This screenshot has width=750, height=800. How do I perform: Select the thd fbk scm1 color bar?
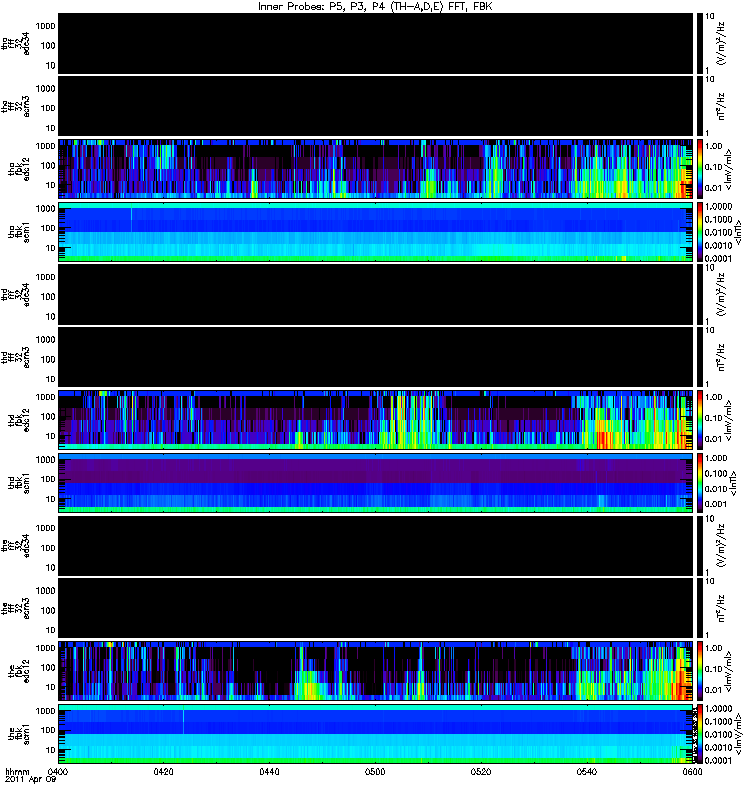click(699, 482)
